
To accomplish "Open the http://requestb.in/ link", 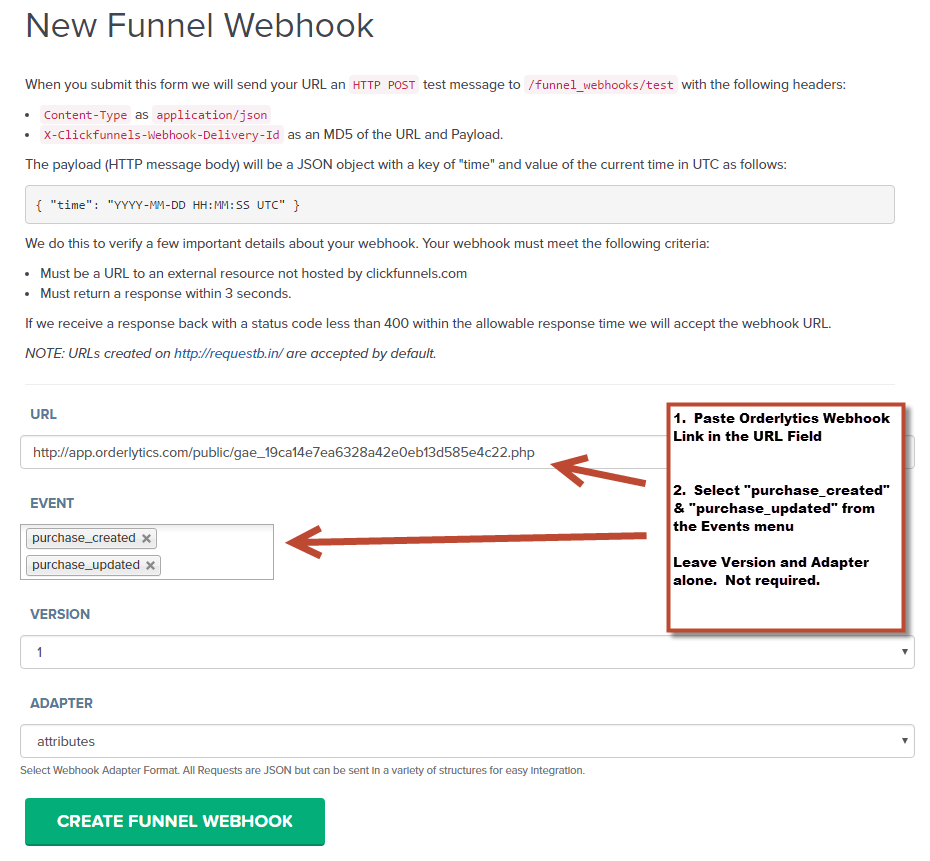I will click(x=228, y=353).
